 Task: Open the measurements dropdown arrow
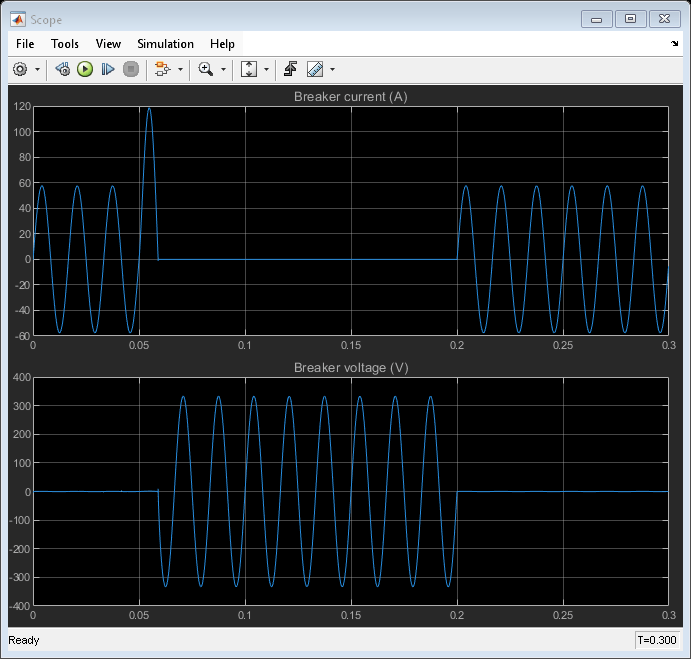click(332, 70)
